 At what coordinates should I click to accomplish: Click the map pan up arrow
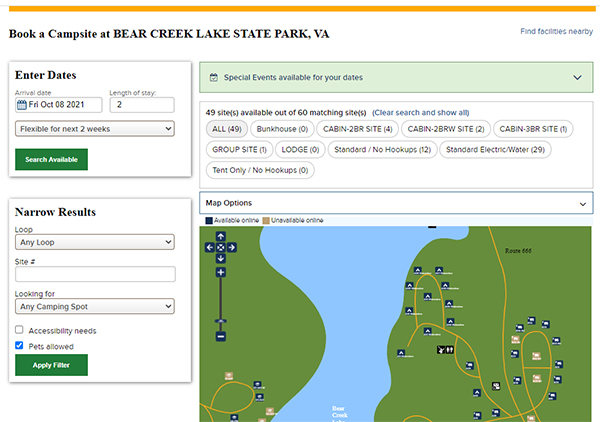[220, 237]
